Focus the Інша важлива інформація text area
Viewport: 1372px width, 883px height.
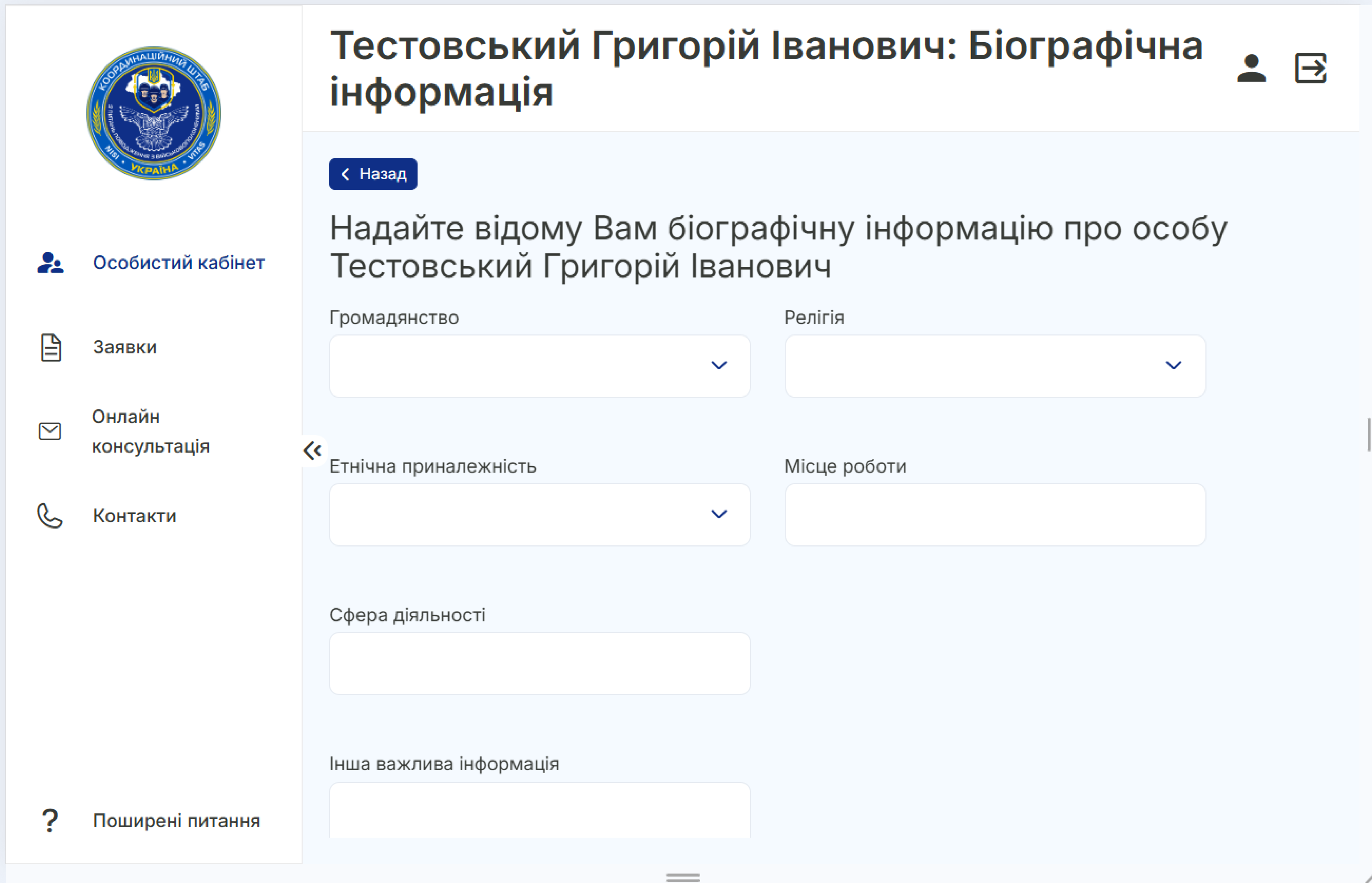click(539, 810)
